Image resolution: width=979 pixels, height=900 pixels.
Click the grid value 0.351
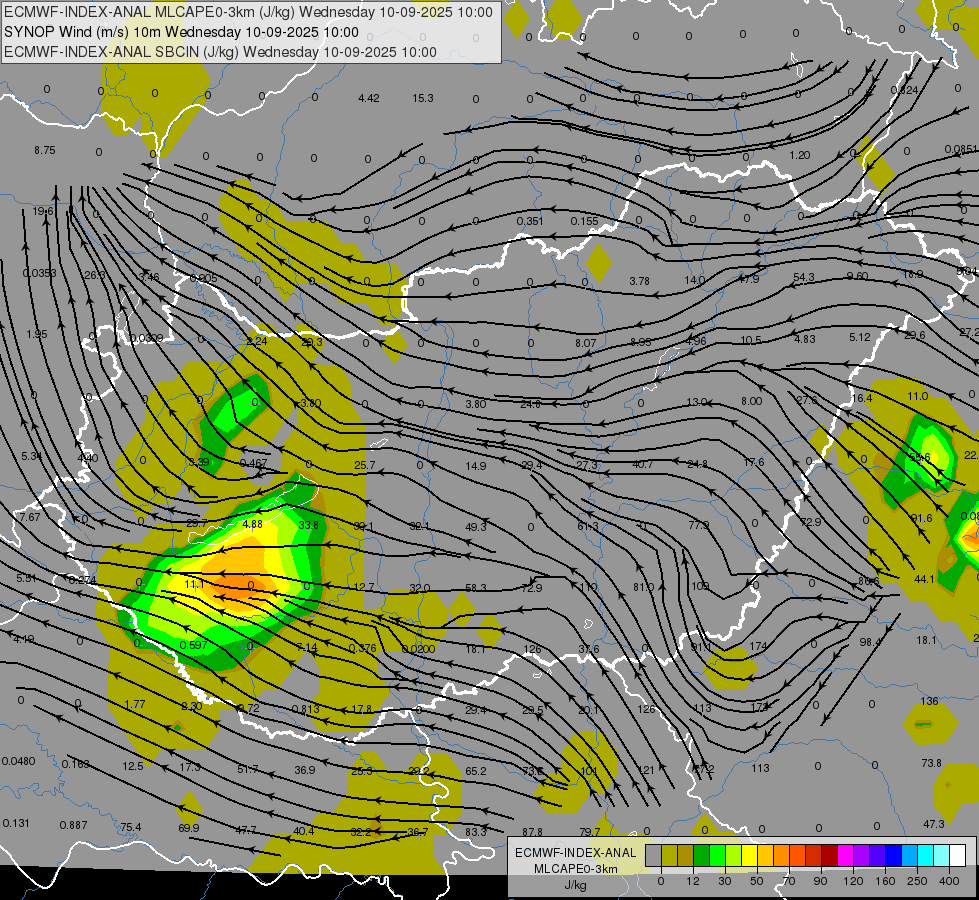click(530, 221)
